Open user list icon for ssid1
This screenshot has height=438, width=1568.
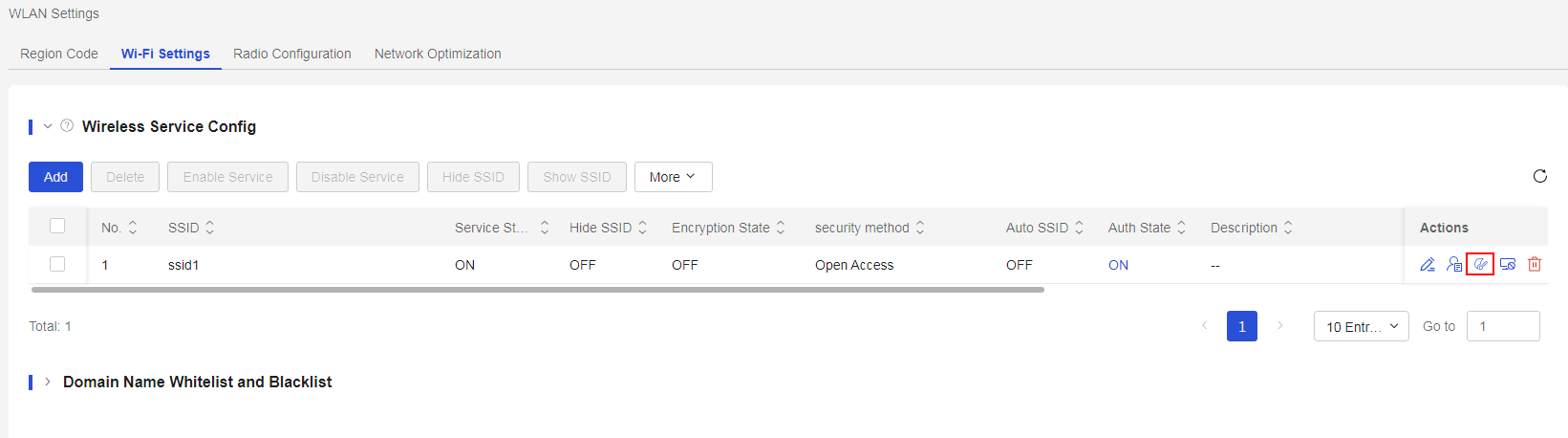[1453, 265]
